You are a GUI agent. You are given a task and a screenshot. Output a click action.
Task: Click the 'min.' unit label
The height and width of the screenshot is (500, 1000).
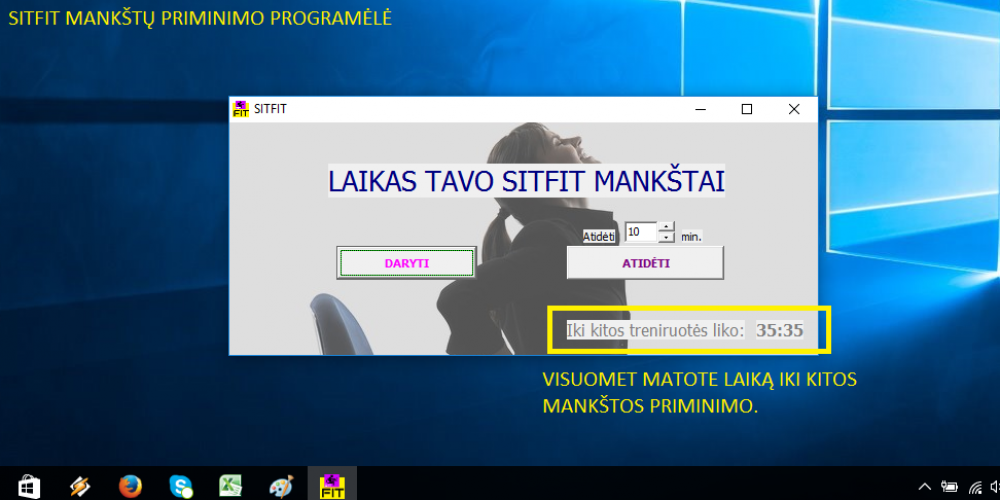pos(691,237)
